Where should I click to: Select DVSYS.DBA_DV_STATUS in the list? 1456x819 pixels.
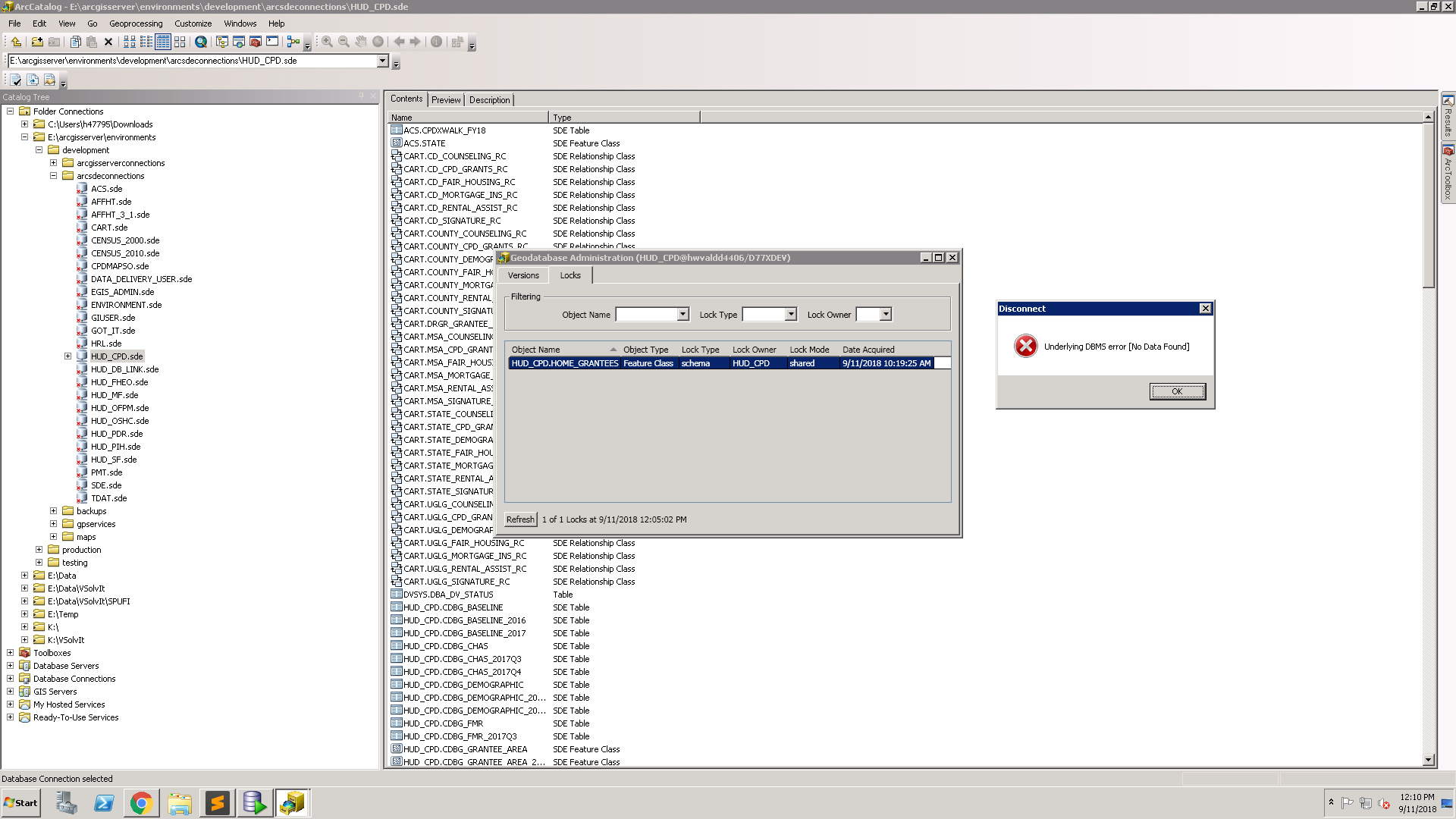[448, 595]
